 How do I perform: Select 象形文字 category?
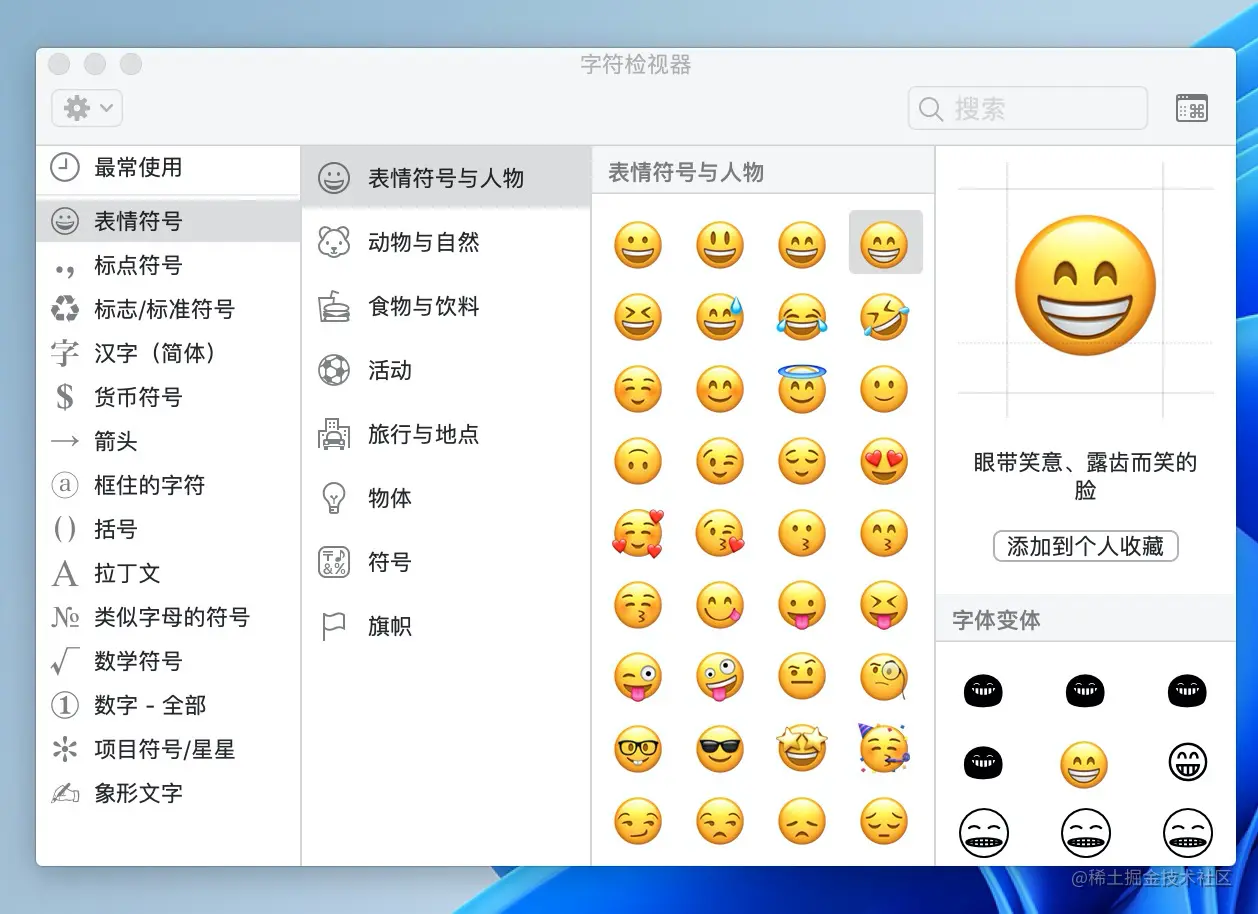pos(168,793)
